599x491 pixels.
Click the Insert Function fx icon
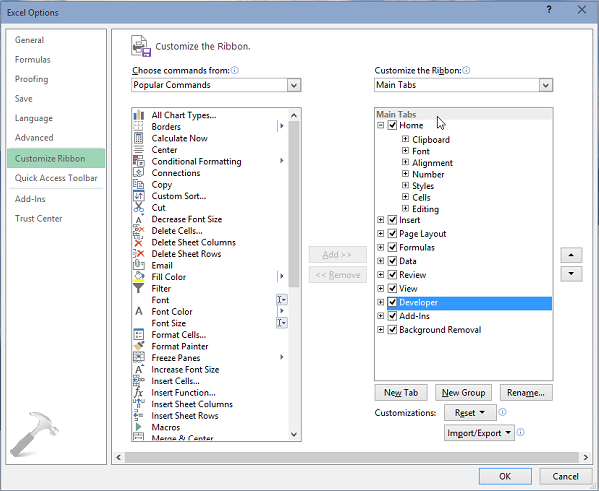[x=139, y=392]
